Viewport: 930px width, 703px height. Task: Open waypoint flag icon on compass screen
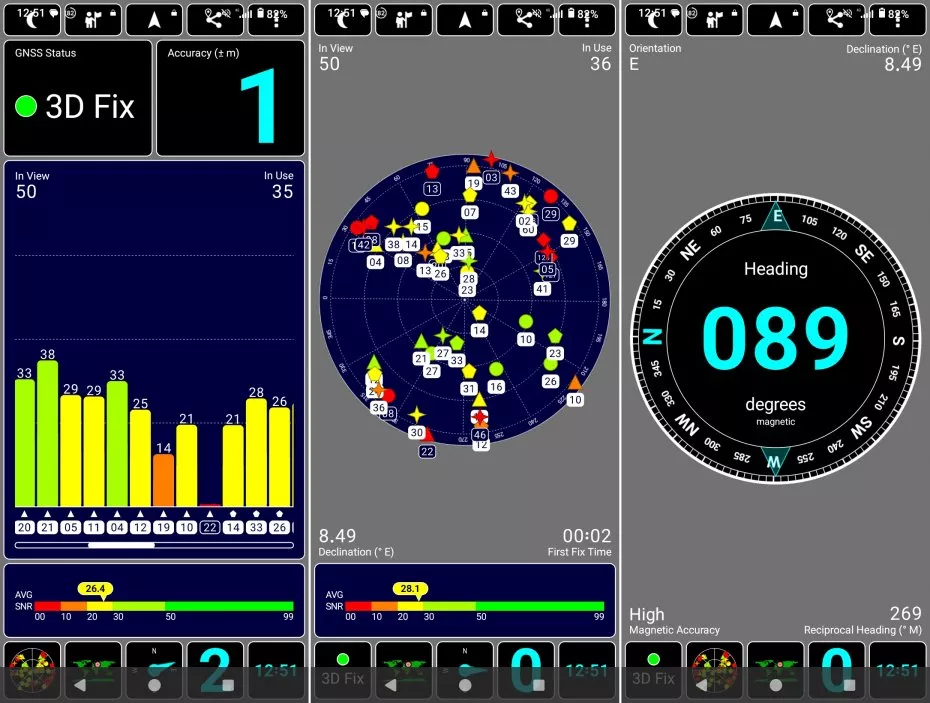(715, 20)
